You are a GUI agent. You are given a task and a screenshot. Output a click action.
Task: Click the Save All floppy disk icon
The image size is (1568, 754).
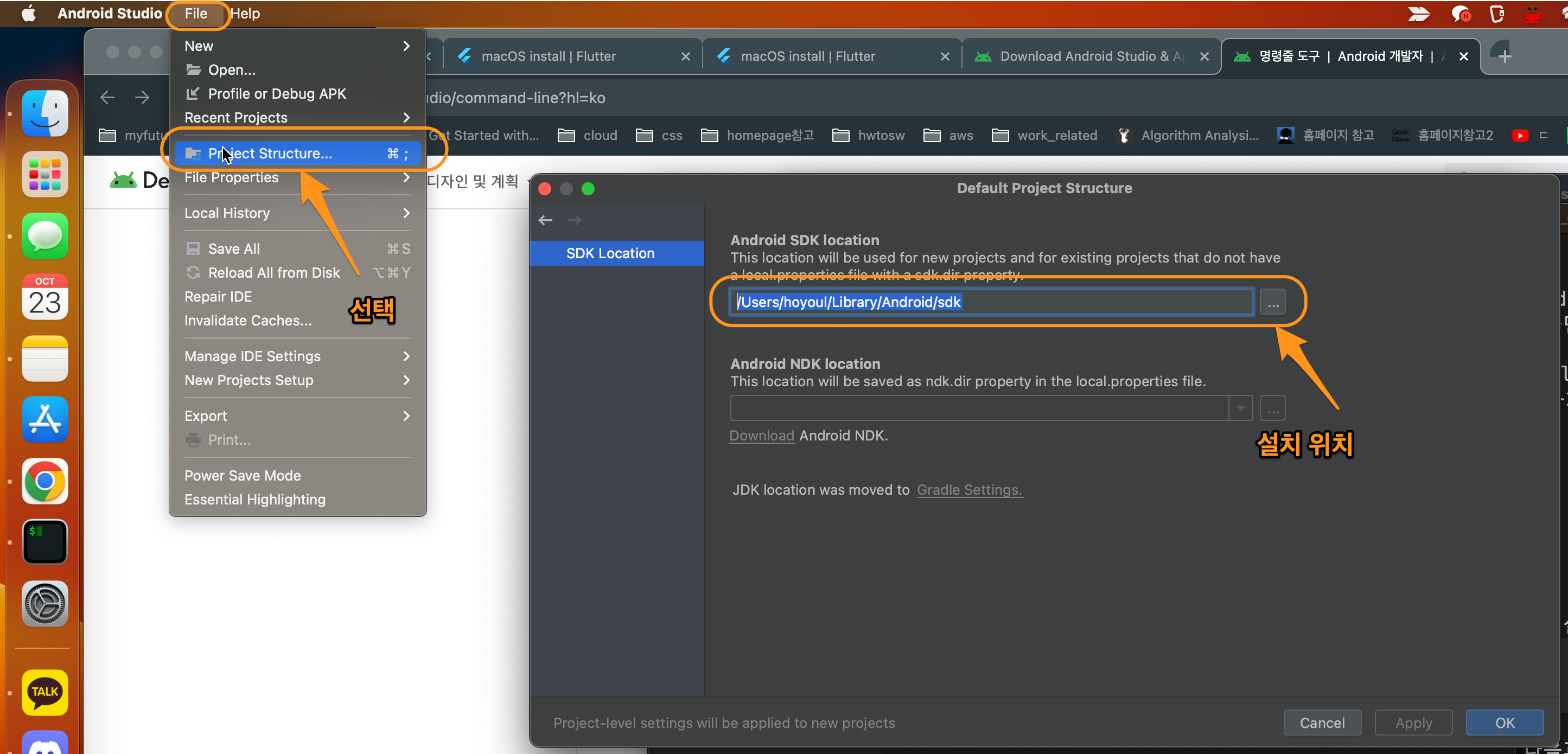click(x=193, y=248)
